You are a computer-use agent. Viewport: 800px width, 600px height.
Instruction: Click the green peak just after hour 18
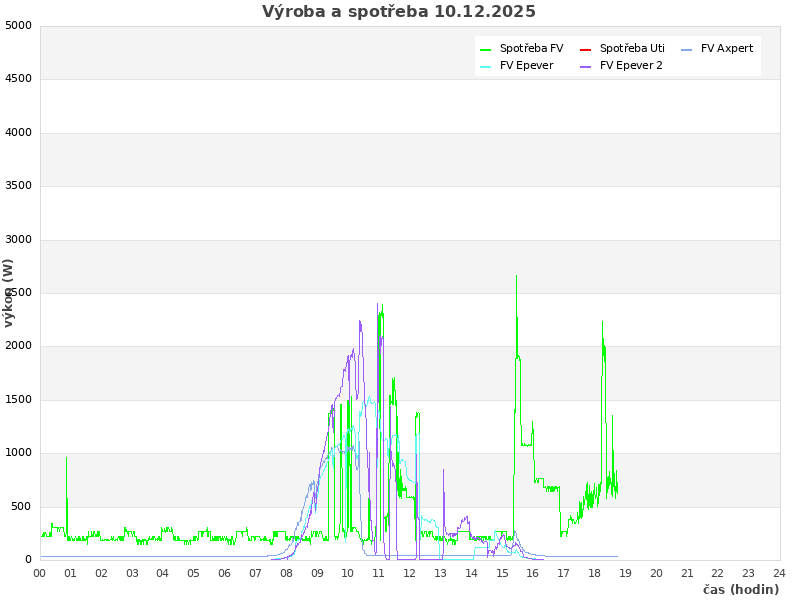(x=602, y=323)
